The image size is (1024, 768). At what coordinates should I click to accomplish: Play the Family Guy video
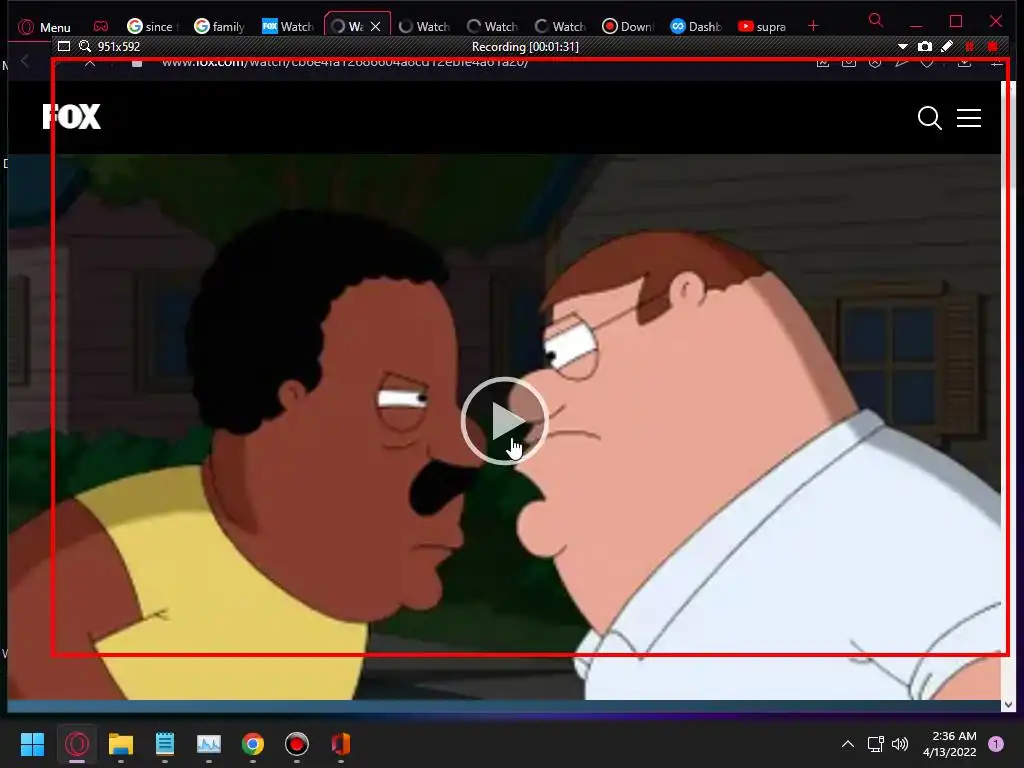pyautogui.click(x=504, y=421)
